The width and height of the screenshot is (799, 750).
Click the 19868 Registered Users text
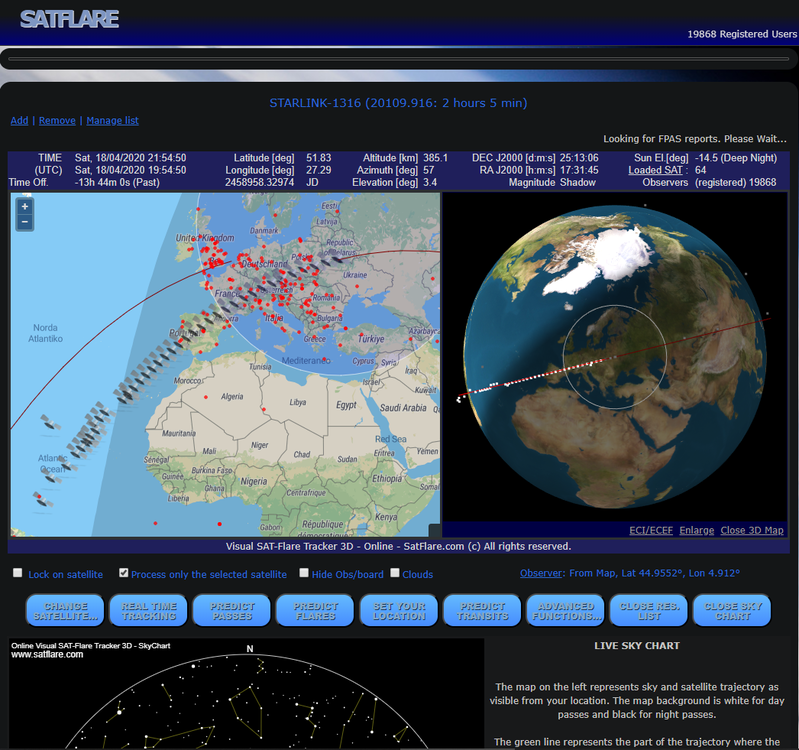(742, 34)
